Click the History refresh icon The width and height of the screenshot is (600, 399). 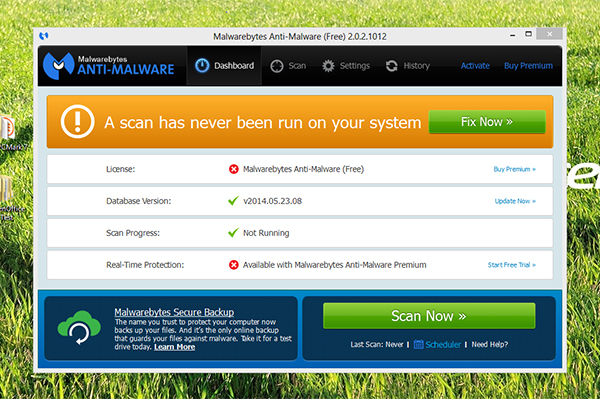click(391, 66)
